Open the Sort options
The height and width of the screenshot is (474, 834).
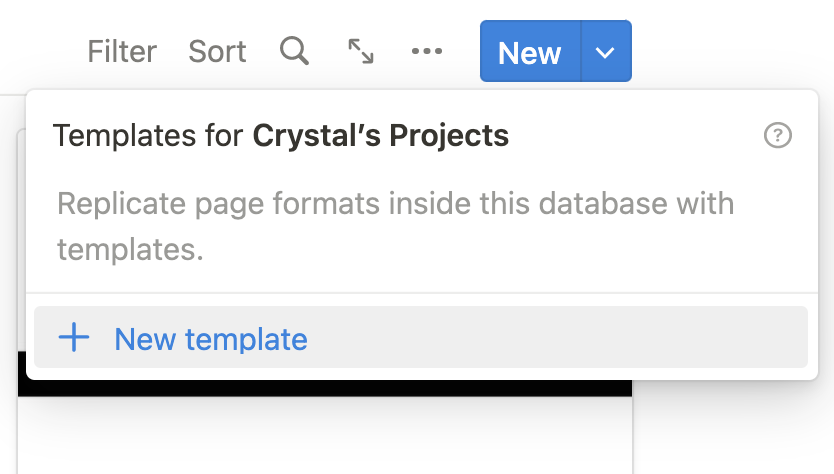coord(217,52)
